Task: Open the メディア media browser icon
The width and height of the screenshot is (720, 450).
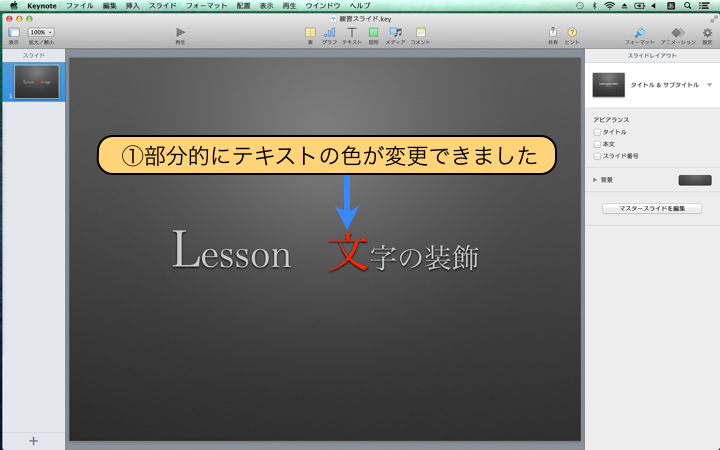Action: (x=395, y=32)
